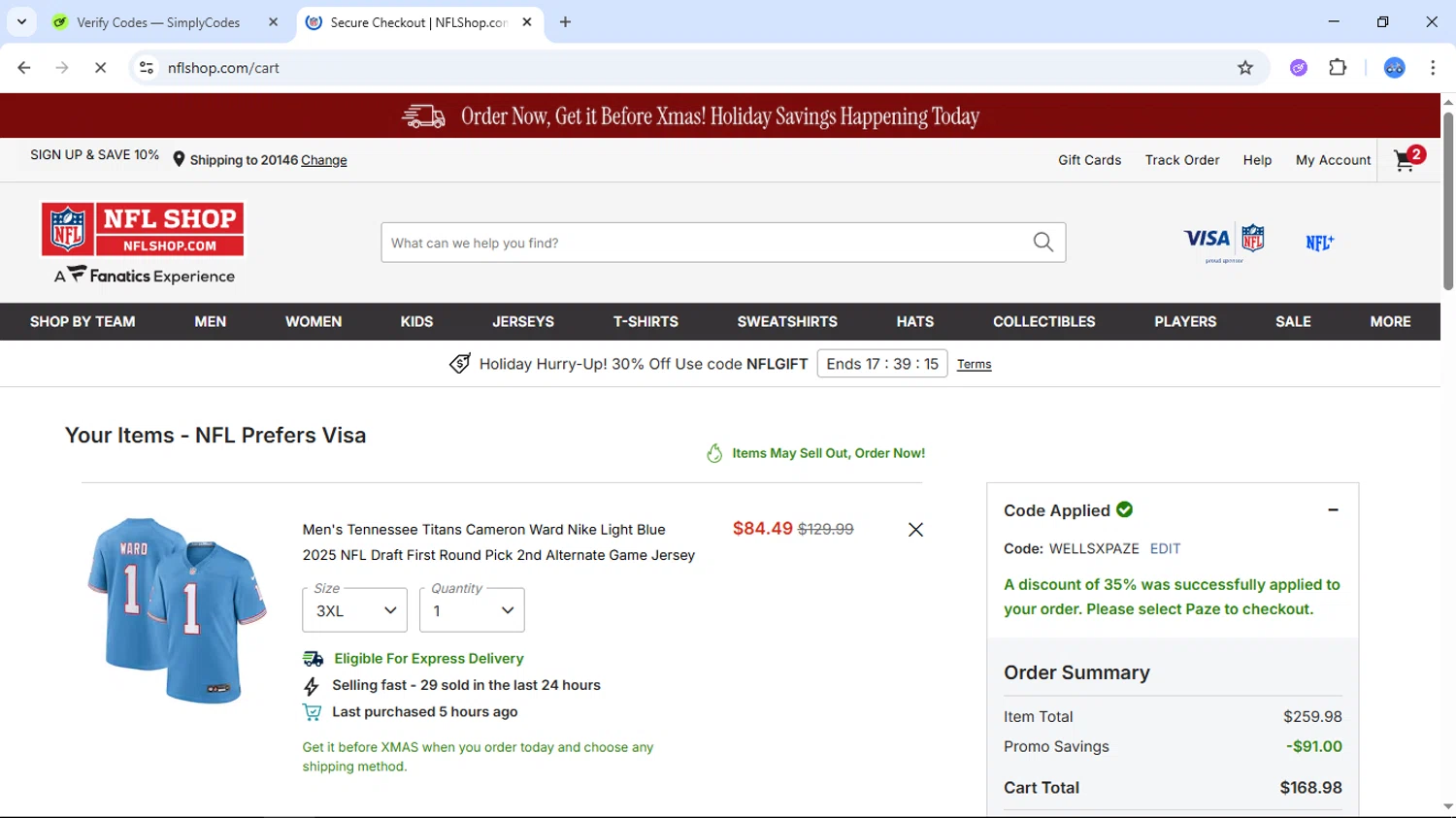Image resolution: width=1456 pixels, height=818 pixels.
Task: Open the SWEATSHIRTS menu
Action: (787, 321)
